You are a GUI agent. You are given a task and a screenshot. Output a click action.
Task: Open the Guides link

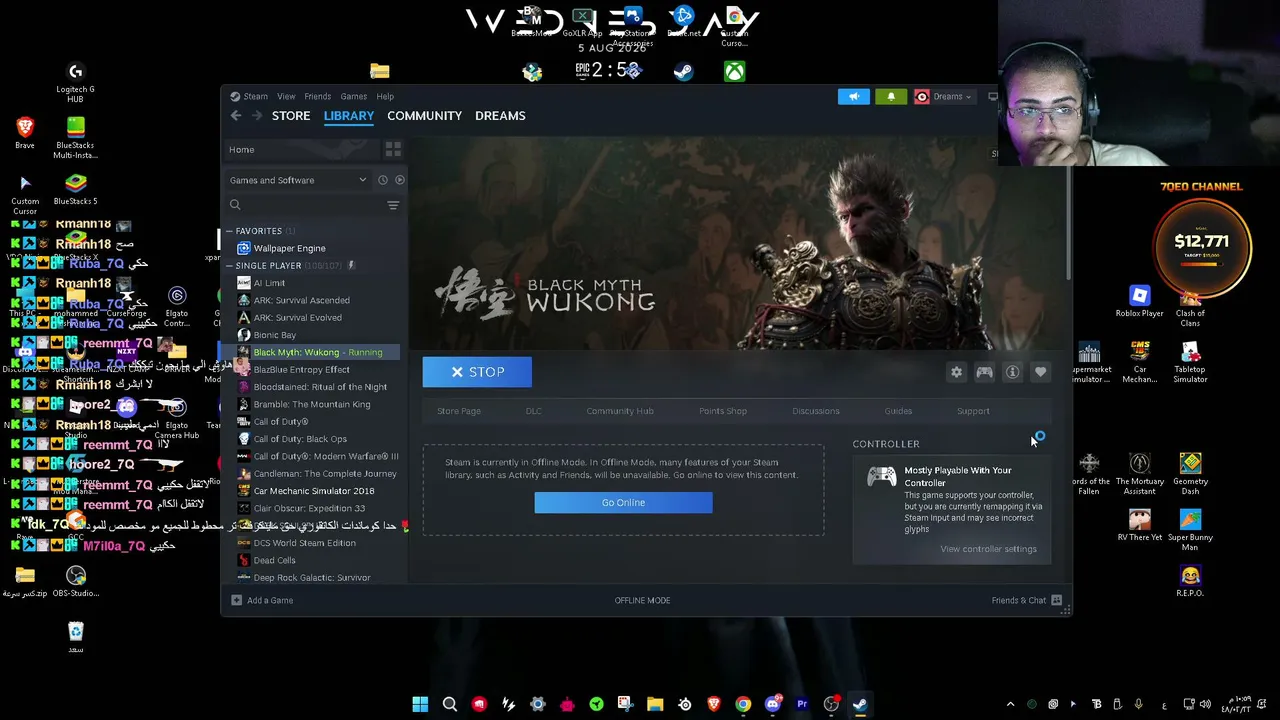pos(898,411)
